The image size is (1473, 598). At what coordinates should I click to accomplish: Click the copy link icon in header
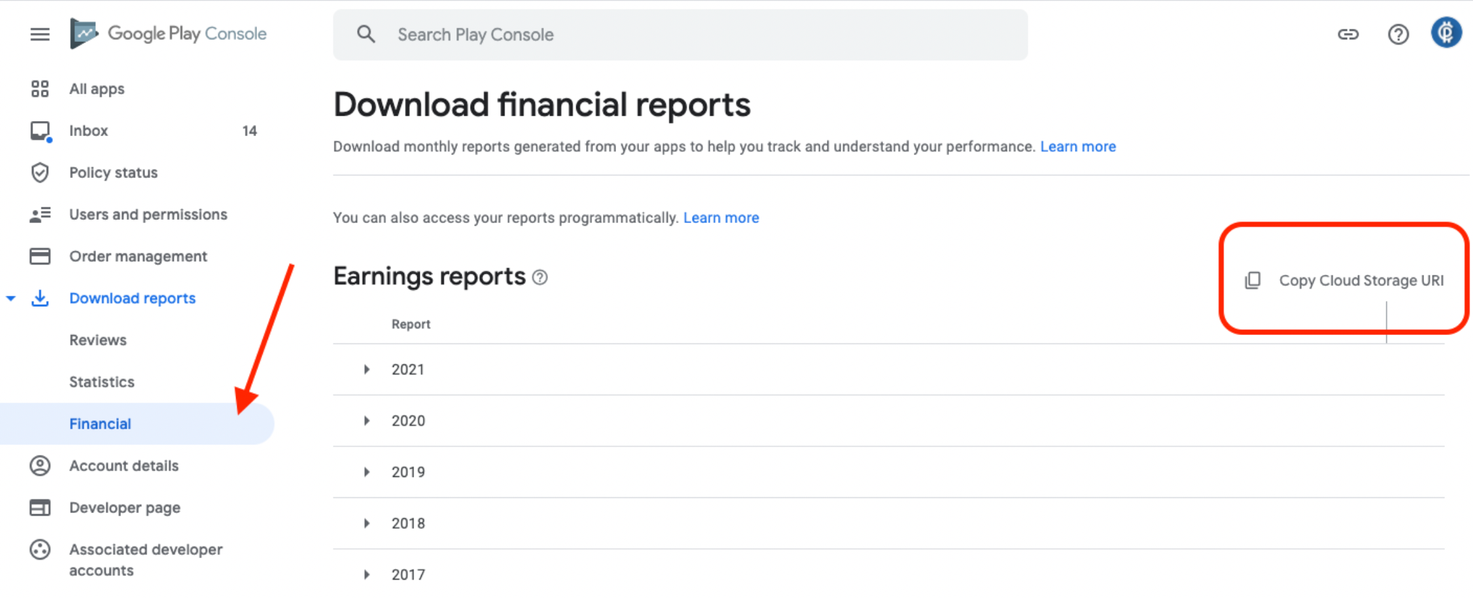pyautogui.click(x=1348, y=34)
